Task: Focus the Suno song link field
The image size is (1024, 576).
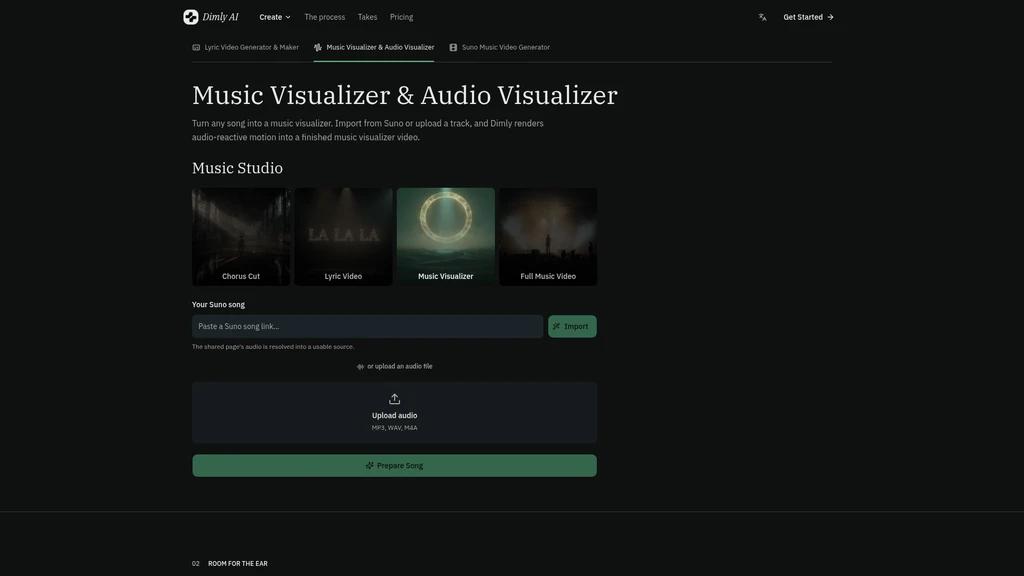Action: (368, 326)
